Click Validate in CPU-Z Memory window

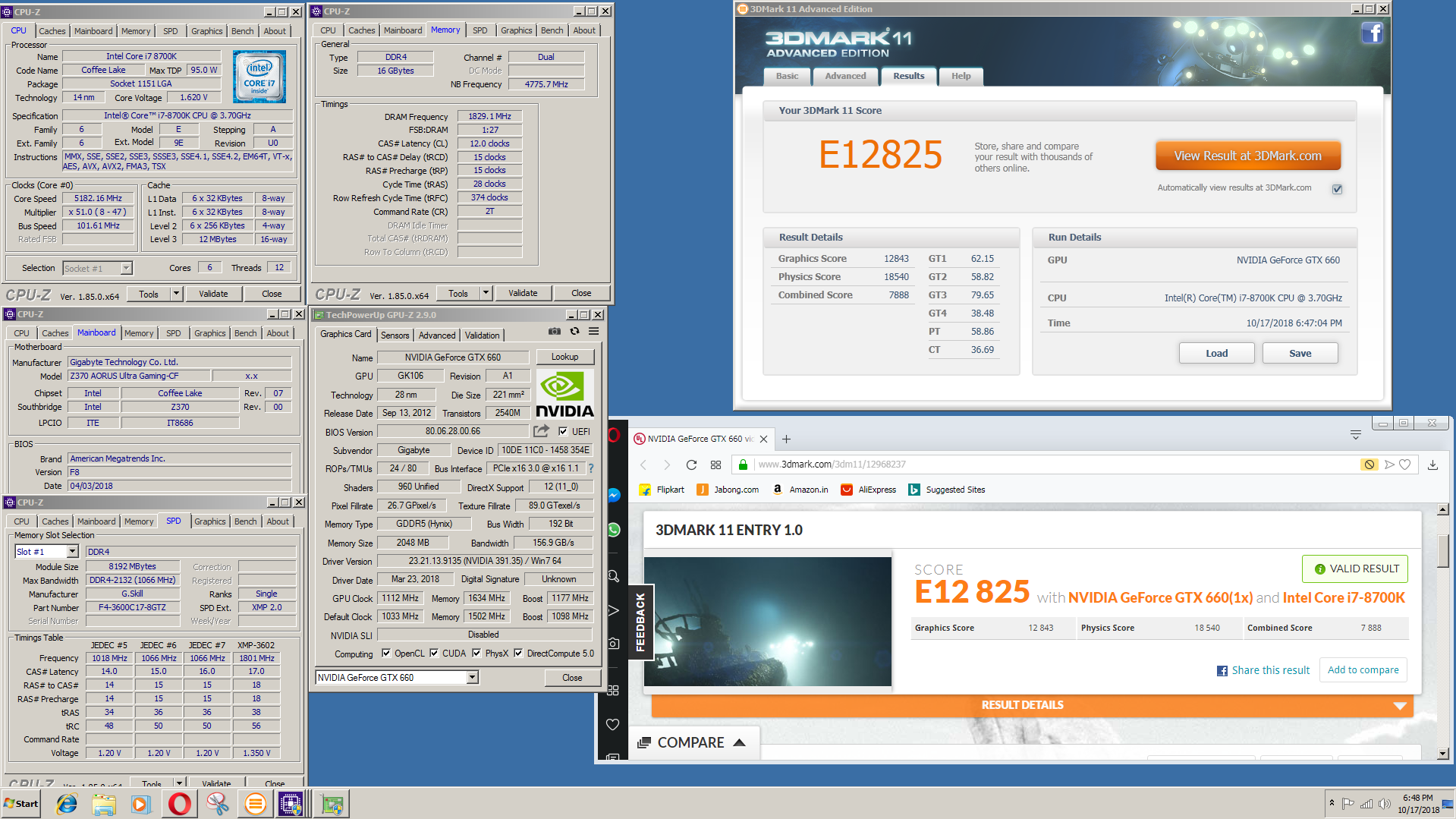coord(523,293)
